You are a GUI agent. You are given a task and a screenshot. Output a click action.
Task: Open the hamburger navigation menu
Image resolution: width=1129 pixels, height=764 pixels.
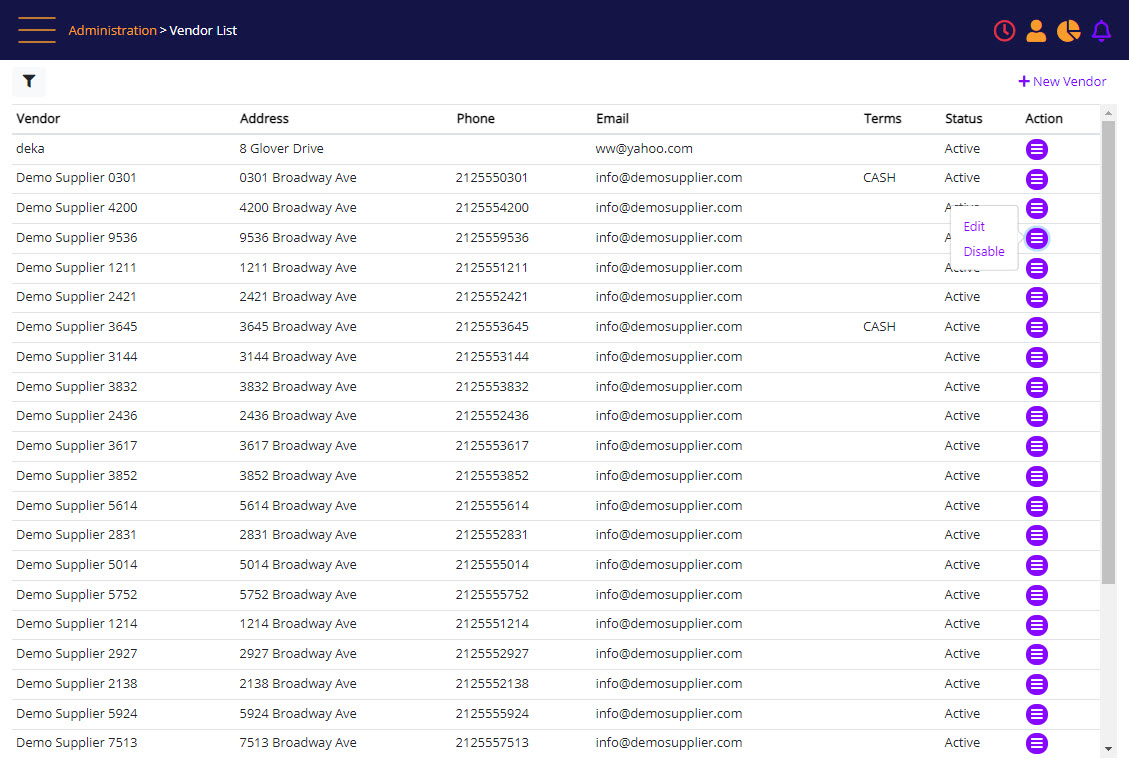tap(37, 30)
